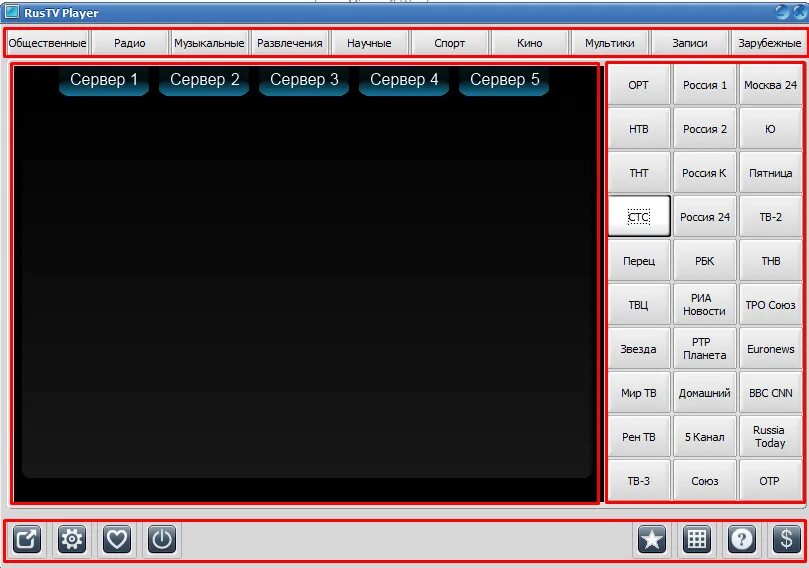Play the ОТР channel

[770, 481]
